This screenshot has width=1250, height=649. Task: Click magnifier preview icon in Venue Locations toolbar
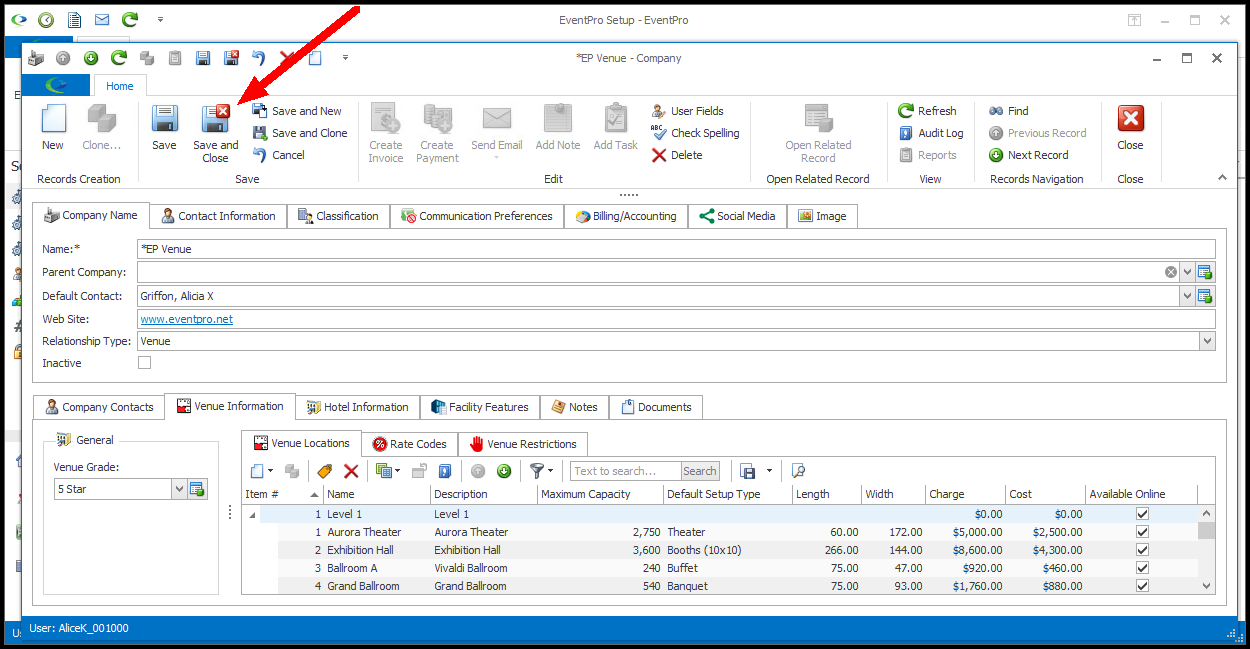coord(798,471)
